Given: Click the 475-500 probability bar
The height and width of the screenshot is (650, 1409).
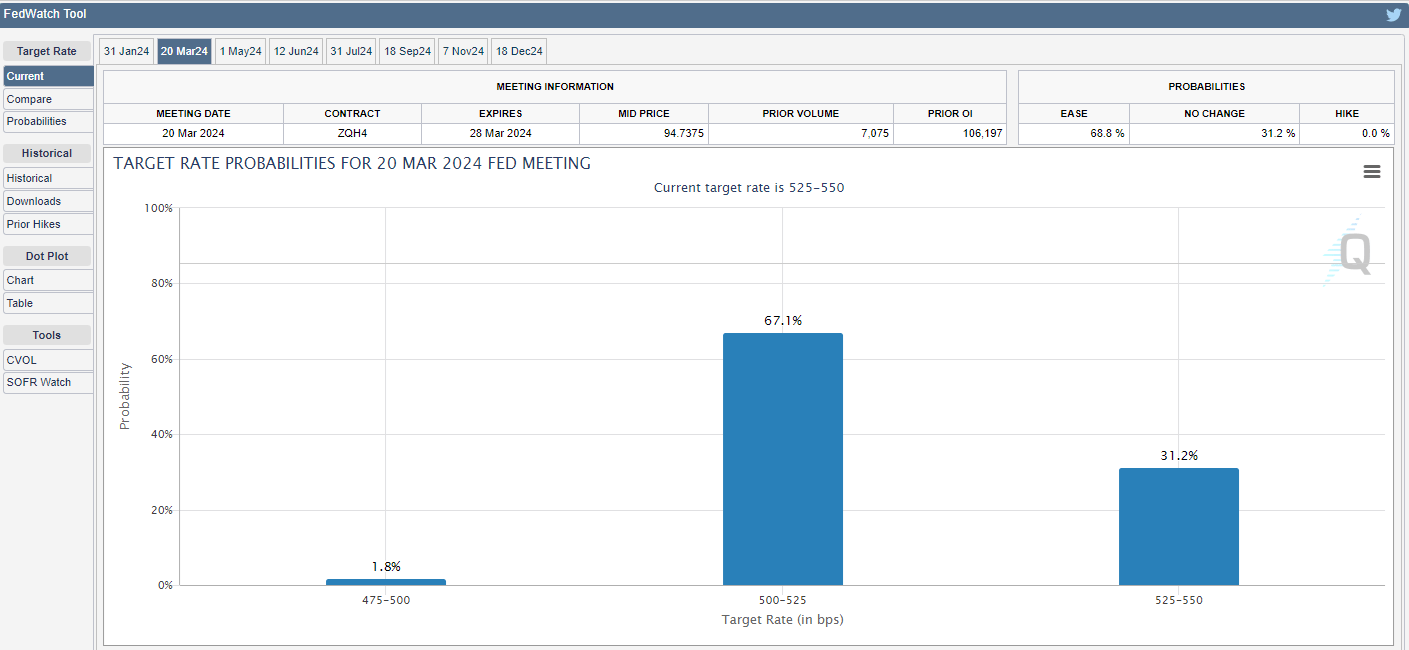Looking at the screenshot, I should tap(386, 582).
